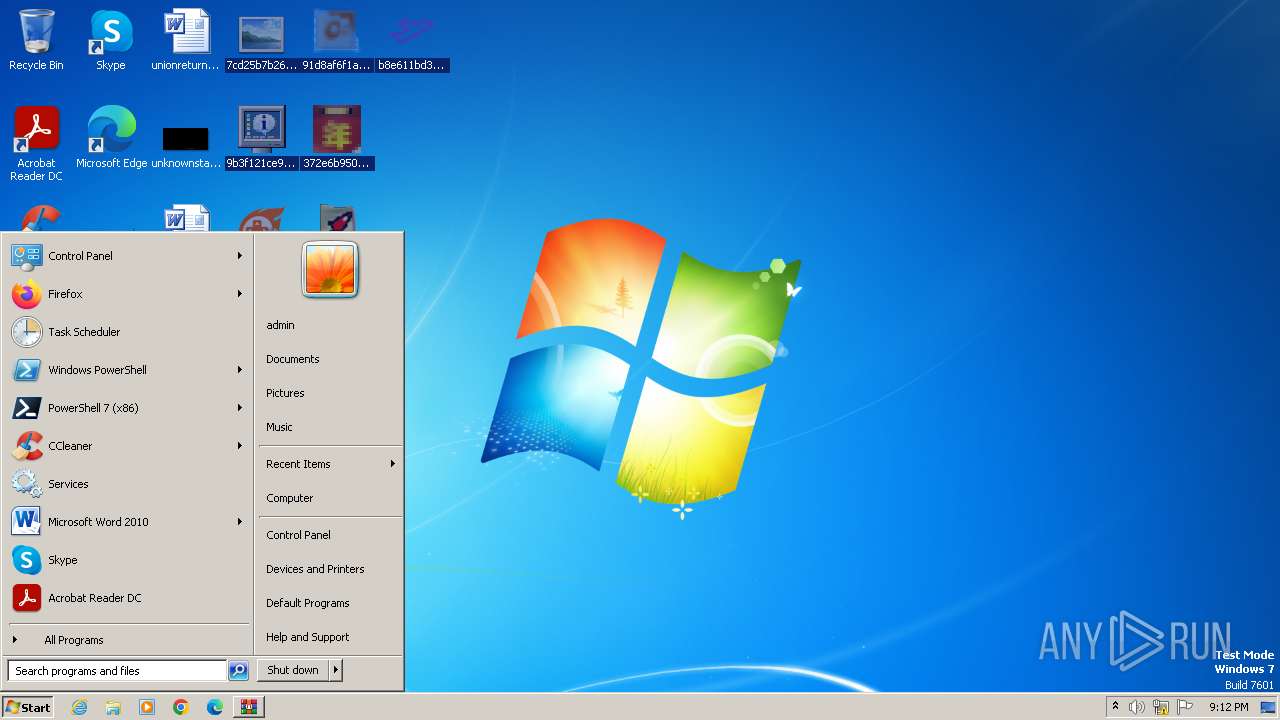This screenshot has height=720, width=1280.
Task: Expand the Firefox jump list arrow
Action: click(x=240, y=294)
